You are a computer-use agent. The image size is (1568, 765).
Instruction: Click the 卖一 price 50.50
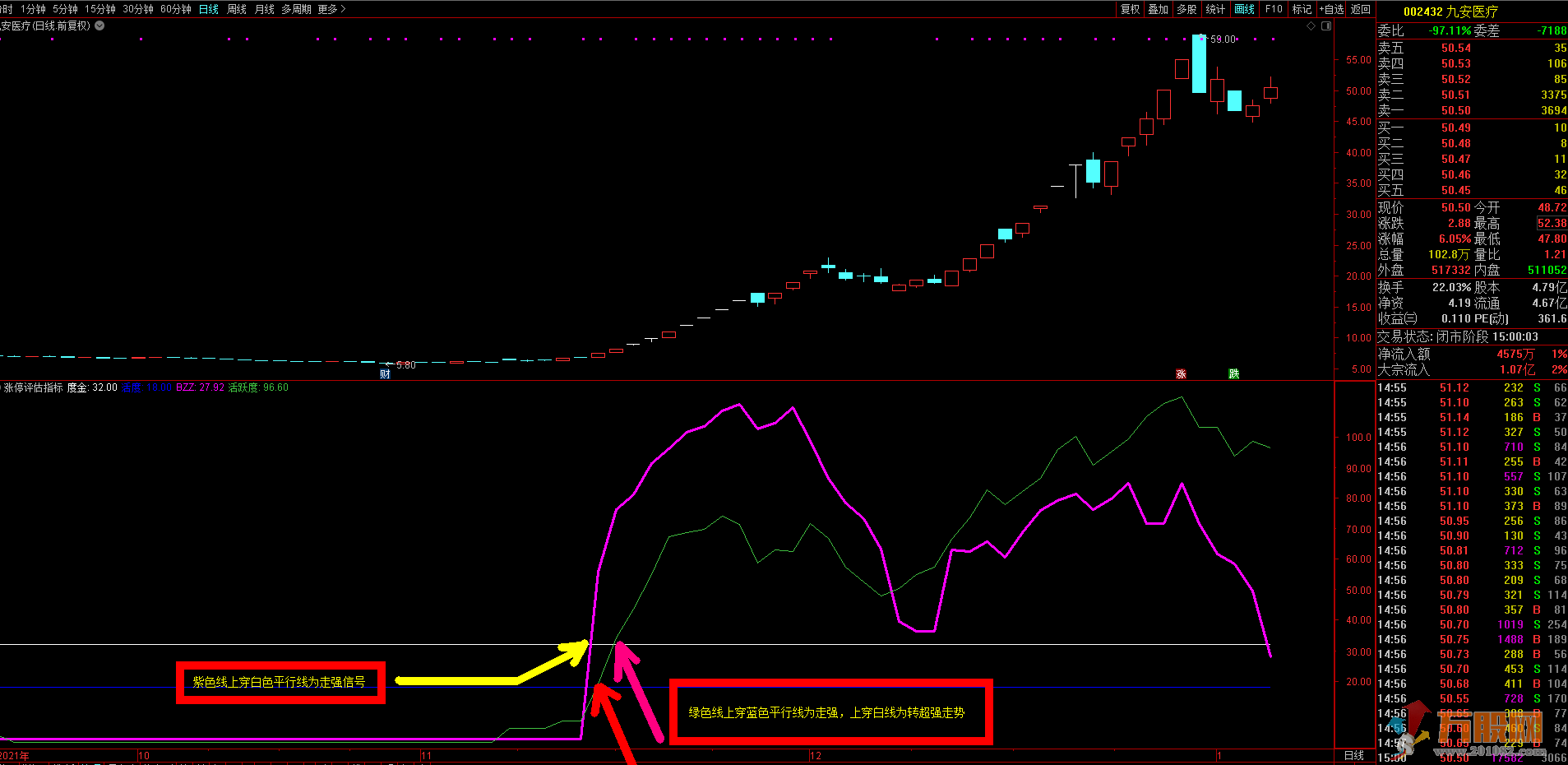(1455, 110)
